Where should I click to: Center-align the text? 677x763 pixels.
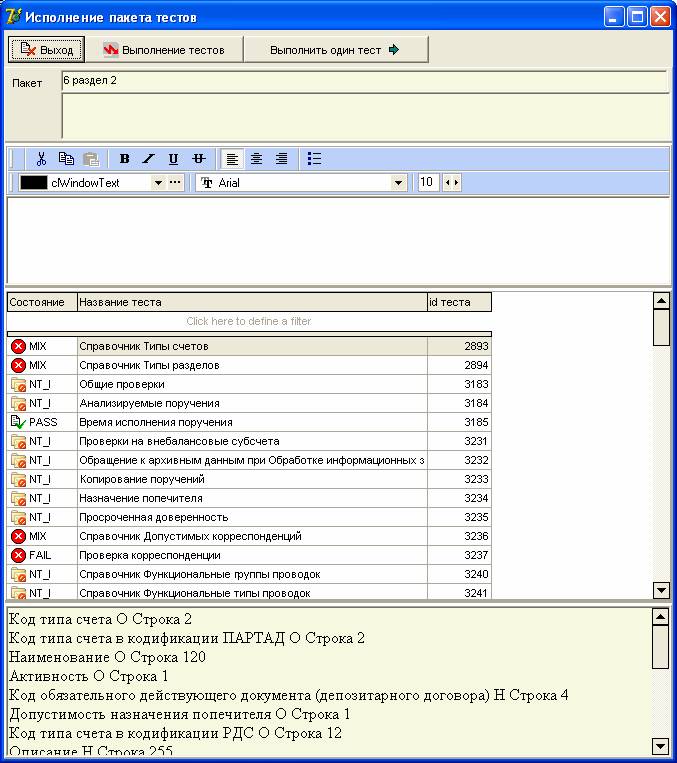click(256, 159)
